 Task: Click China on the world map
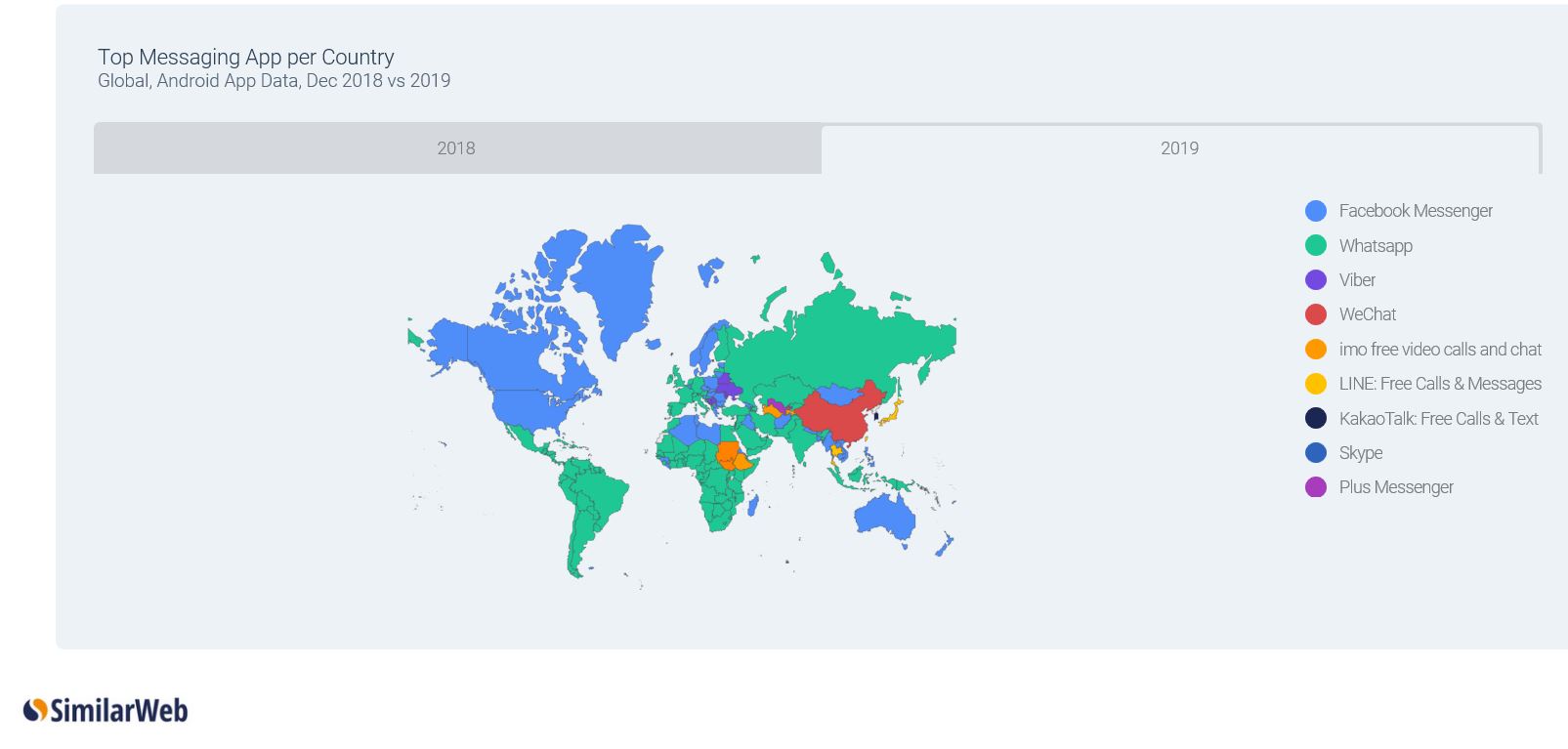[x=838, y=417]
